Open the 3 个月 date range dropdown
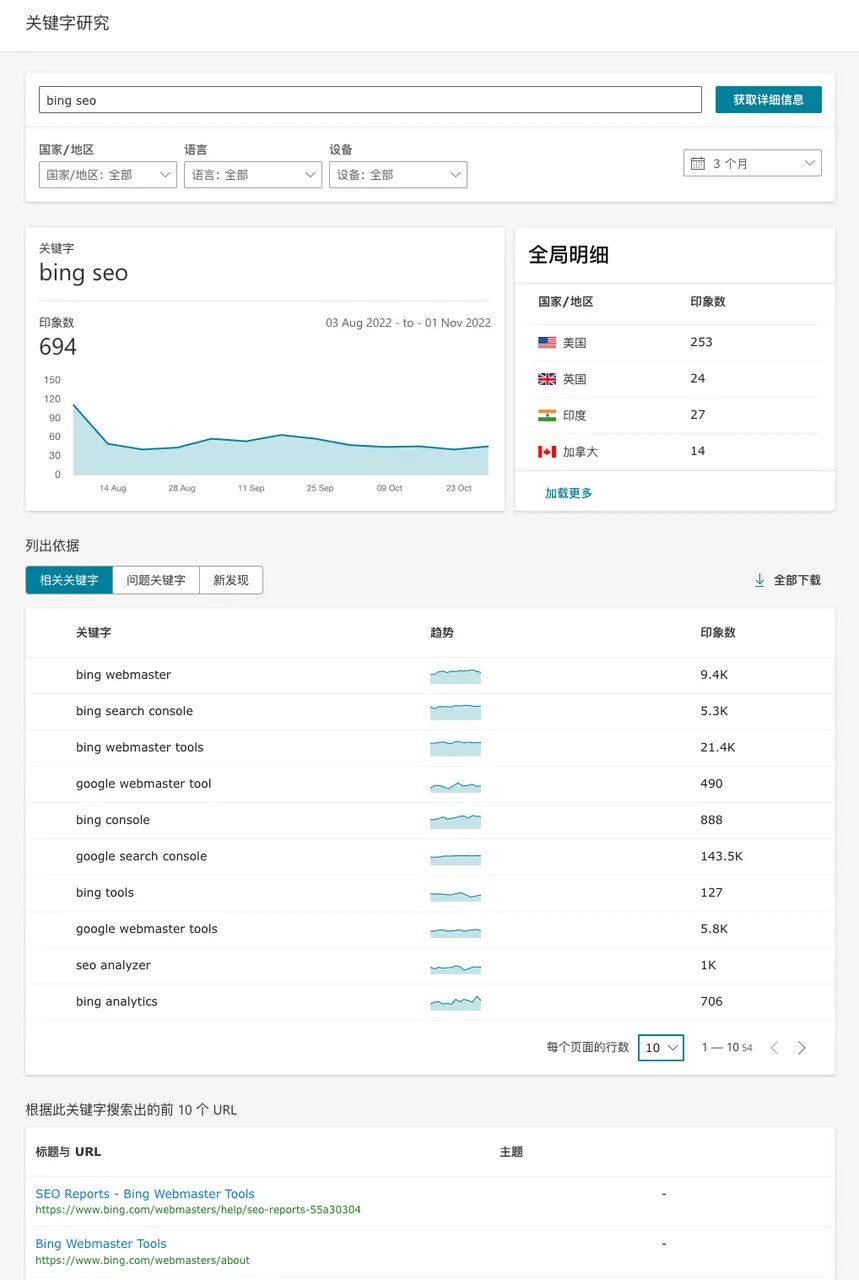859x1280 pixels. [x=752, y=163]
